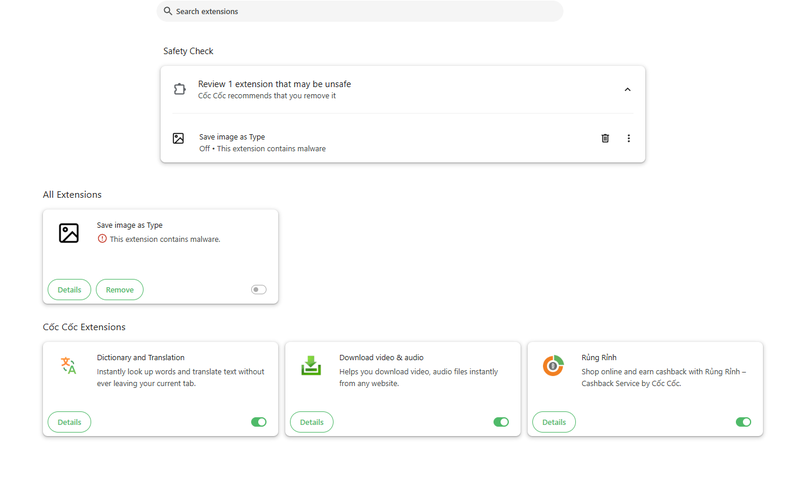Image resolution: width=800 pixels, height=482 pixels.
Task: Click the Download video & audio icon
Action: [x=311, y=366]
